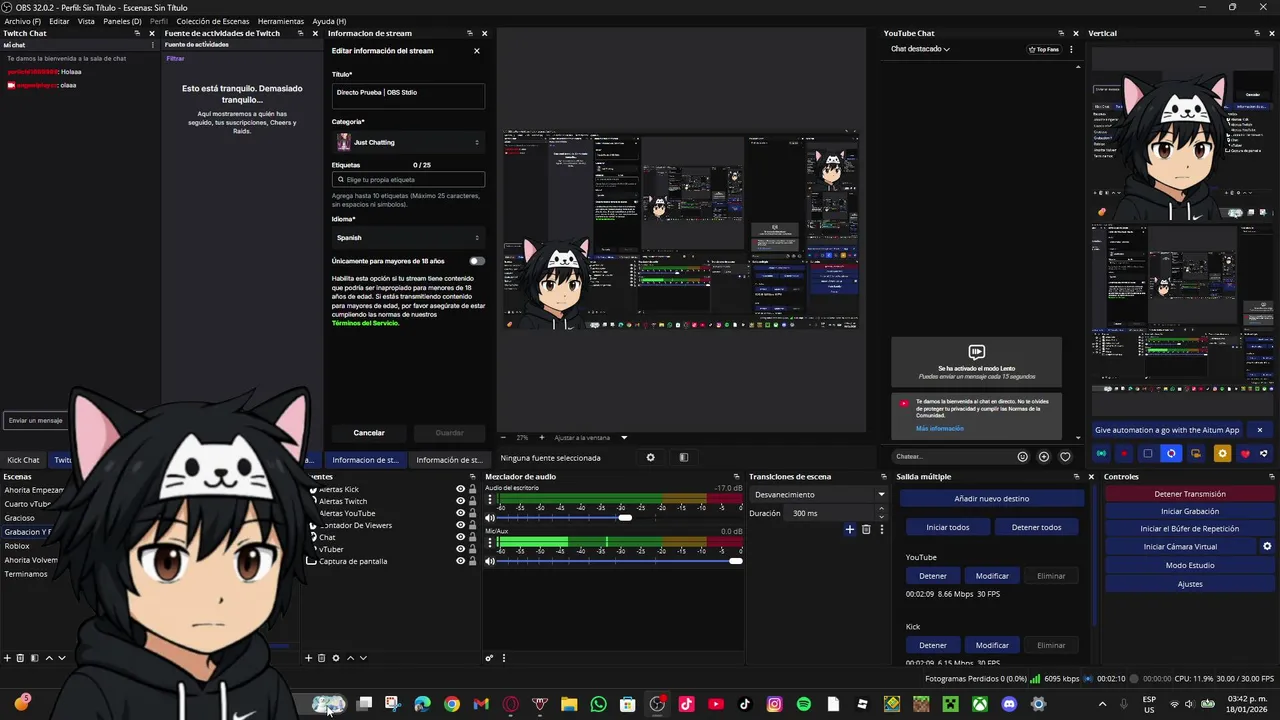Add a new scene with plus icon
Screen dimensions: 1280x720
pos(6,658)
